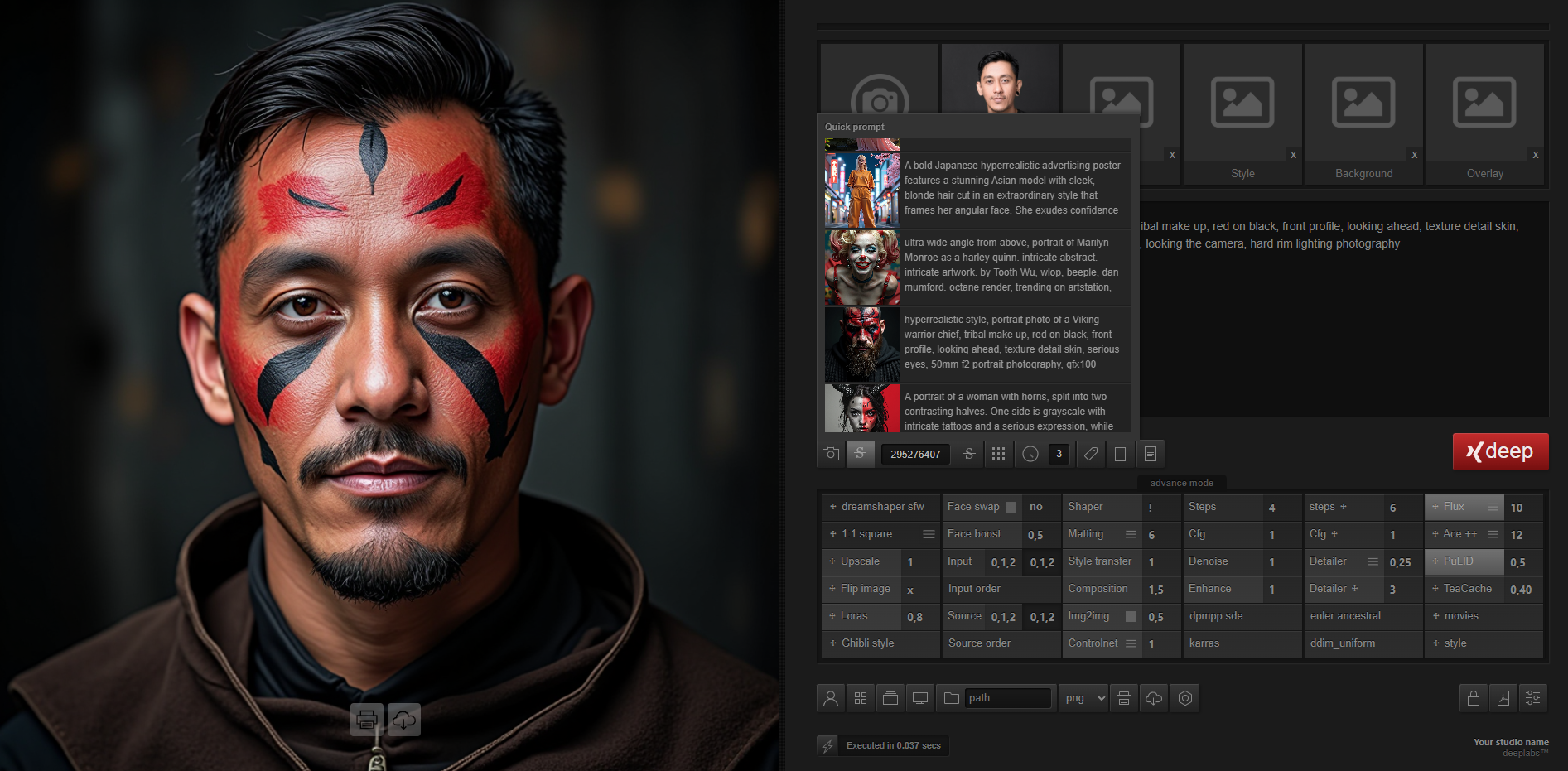
Task: Click the copy pages icon
Action: pyautogui.click(x=1121, y=454)
